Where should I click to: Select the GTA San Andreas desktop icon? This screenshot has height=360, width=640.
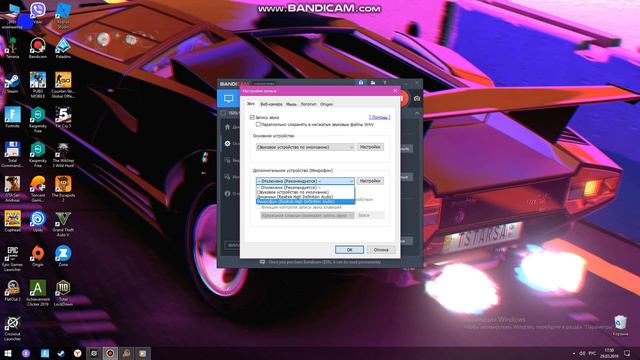tap(12, 189)
